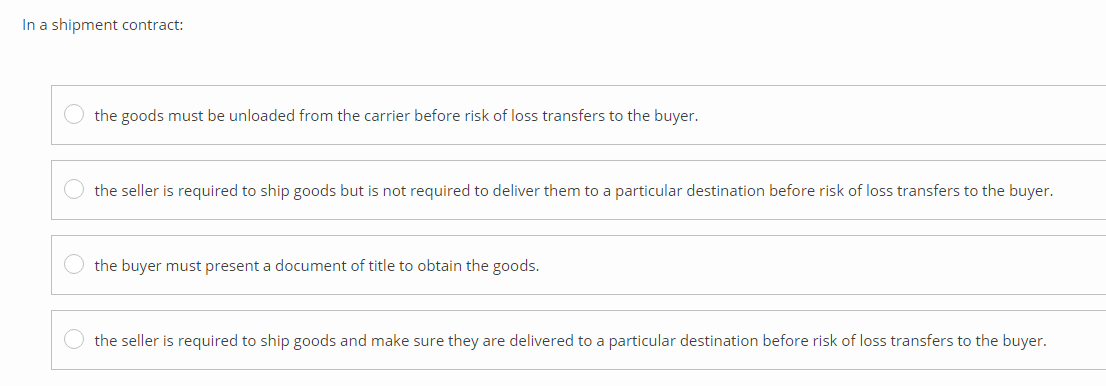
Task: Select radio button for 'goods must be unloaded' answer
Action: (x=74, y=114)
